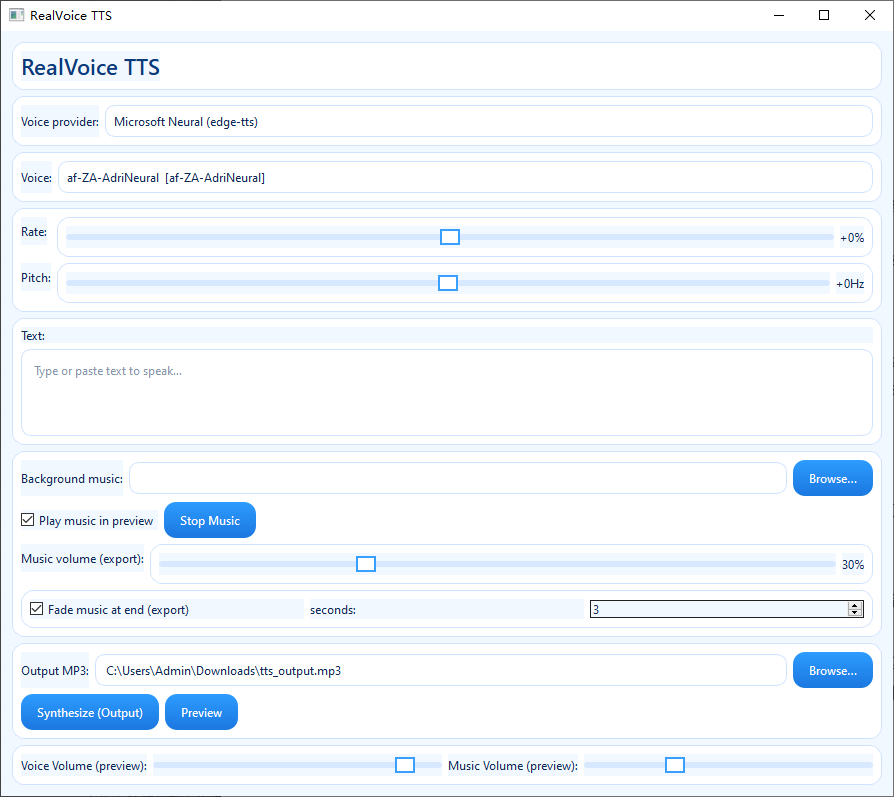Image resolution: width=894 pixels, height=797 pixels.
Task: Click the Synthesize (Output) button
Action: [90, 713]
